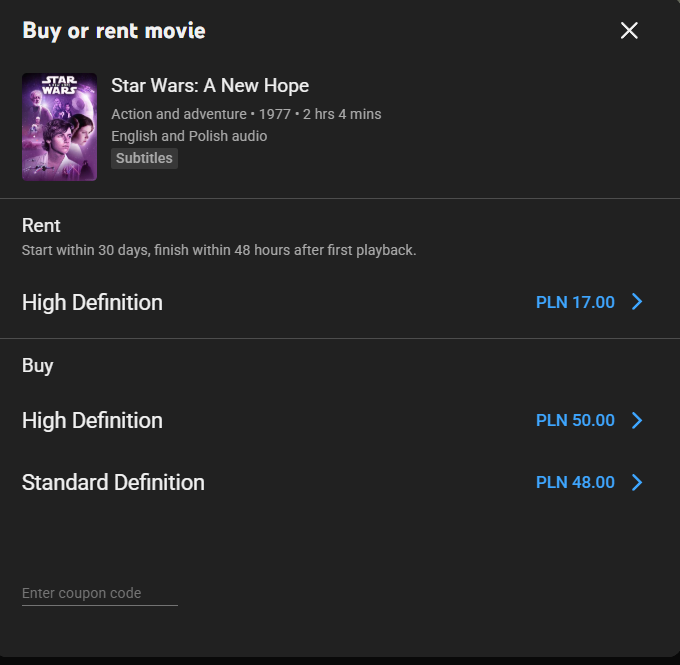Close the Buy or rent movie dialog

(x=629, y=31)
